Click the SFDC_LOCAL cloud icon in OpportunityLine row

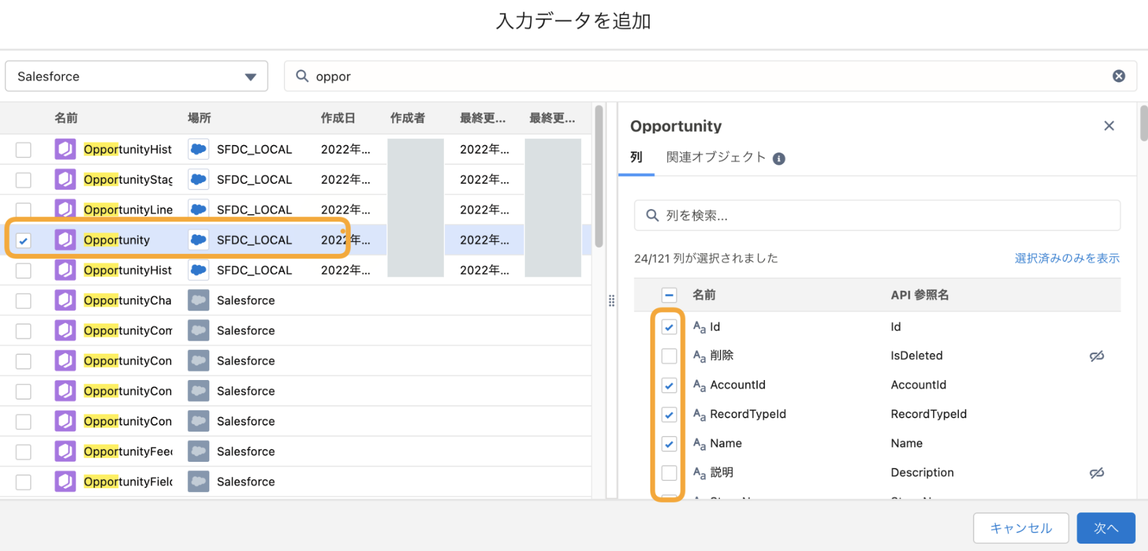click(198, 210)
